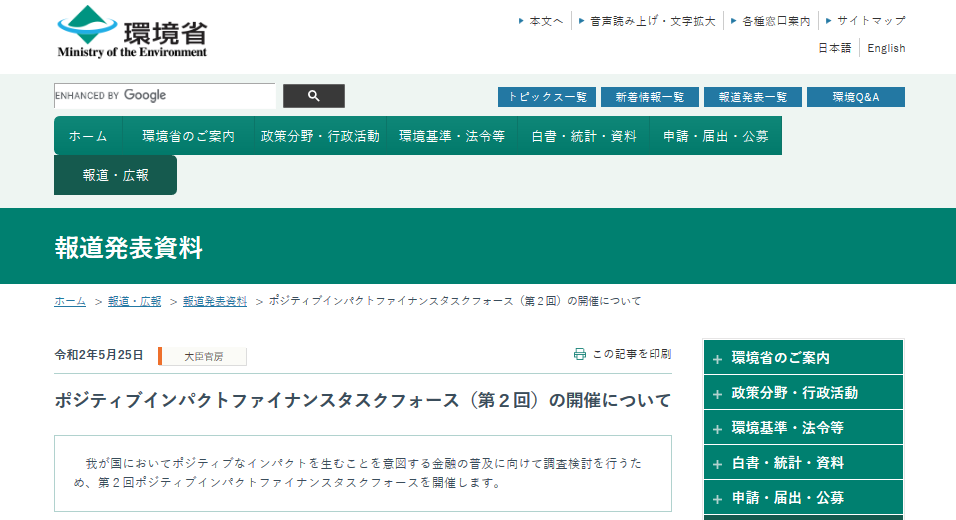Focus the Google enhanced search field
The width and height of the screenshot is (956, 520).
pos(165,96)
